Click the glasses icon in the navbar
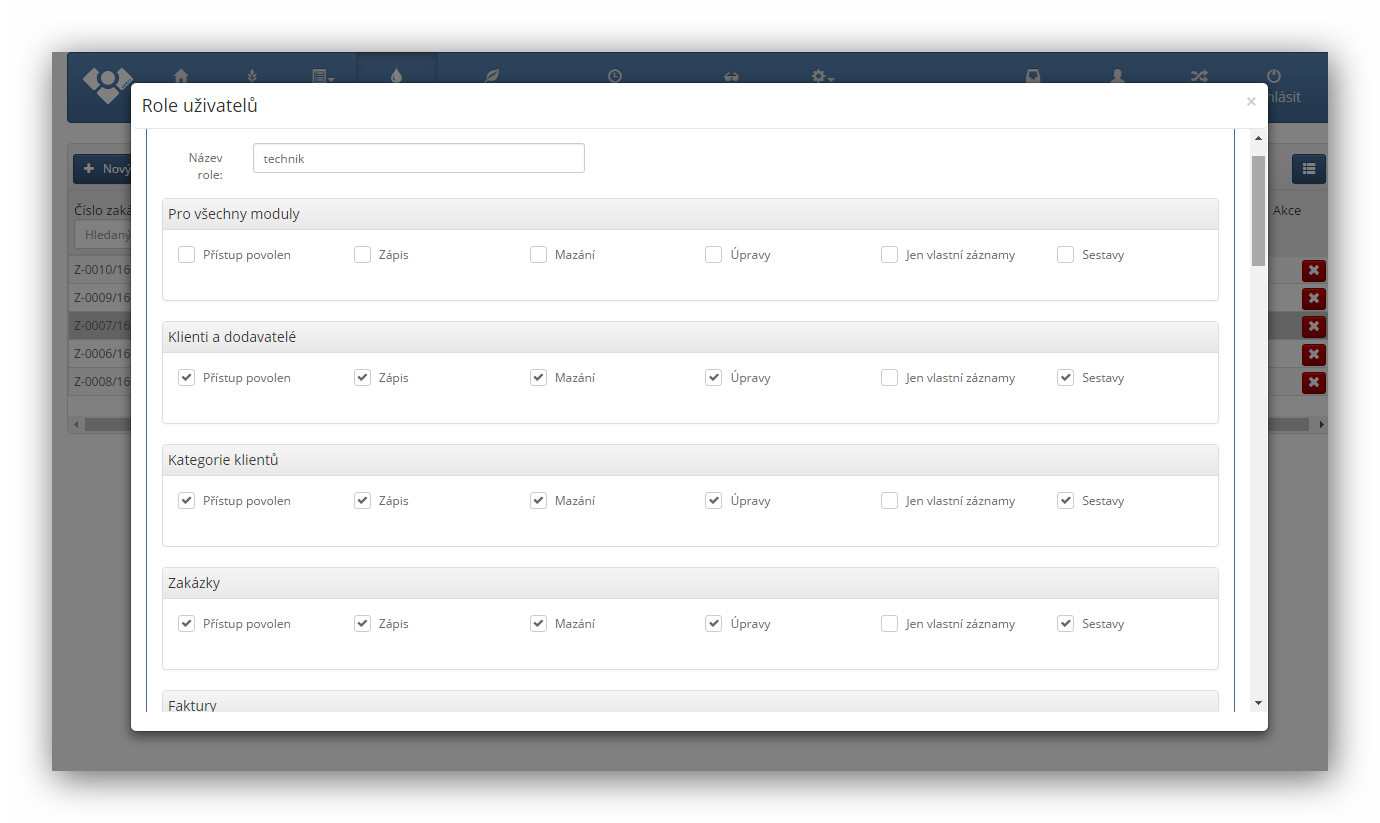Image resolution: width=1380 pixels, height=823 pixels. click(x=731, y=77)
